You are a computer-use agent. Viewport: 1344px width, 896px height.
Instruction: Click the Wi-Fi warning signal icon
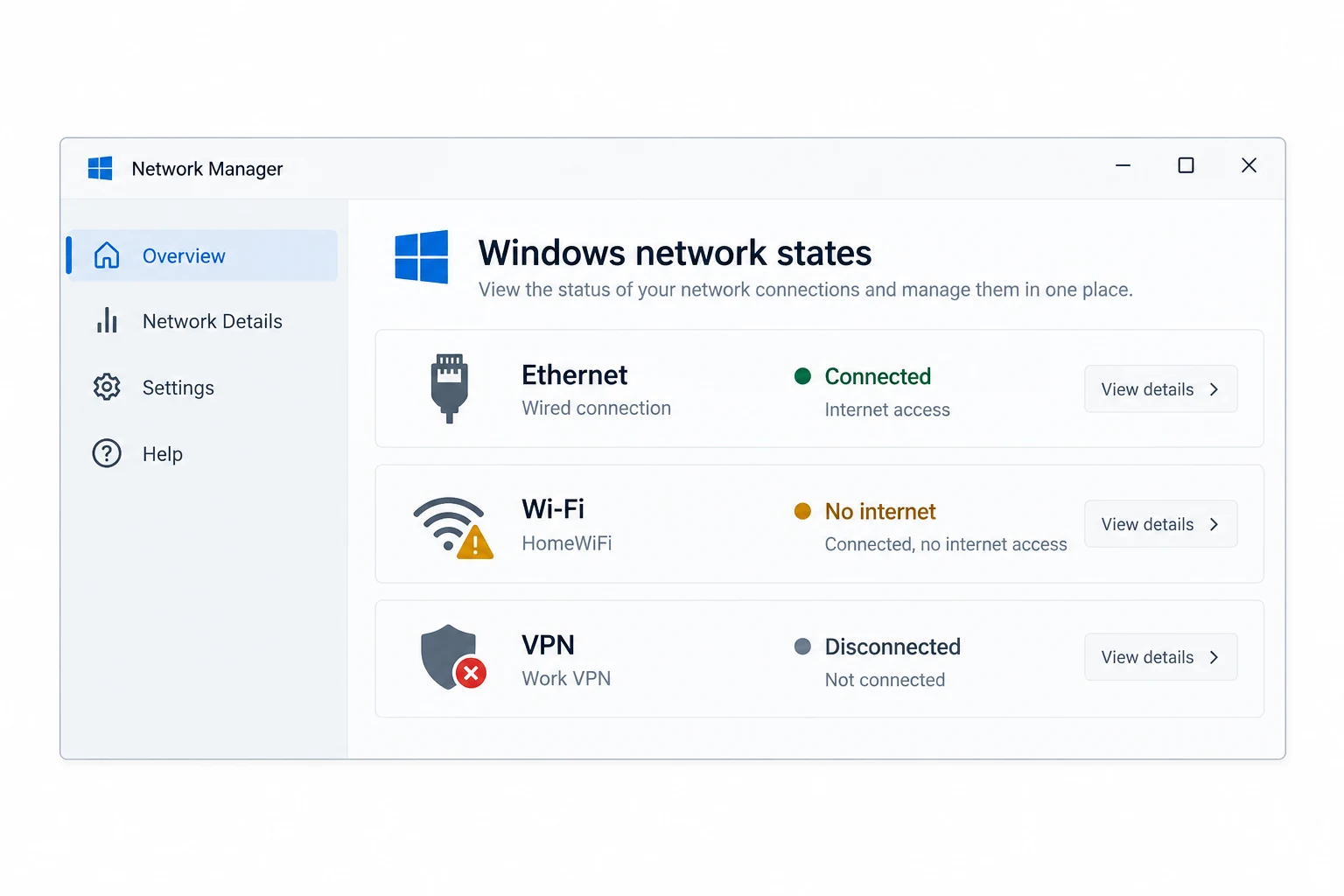453,528
